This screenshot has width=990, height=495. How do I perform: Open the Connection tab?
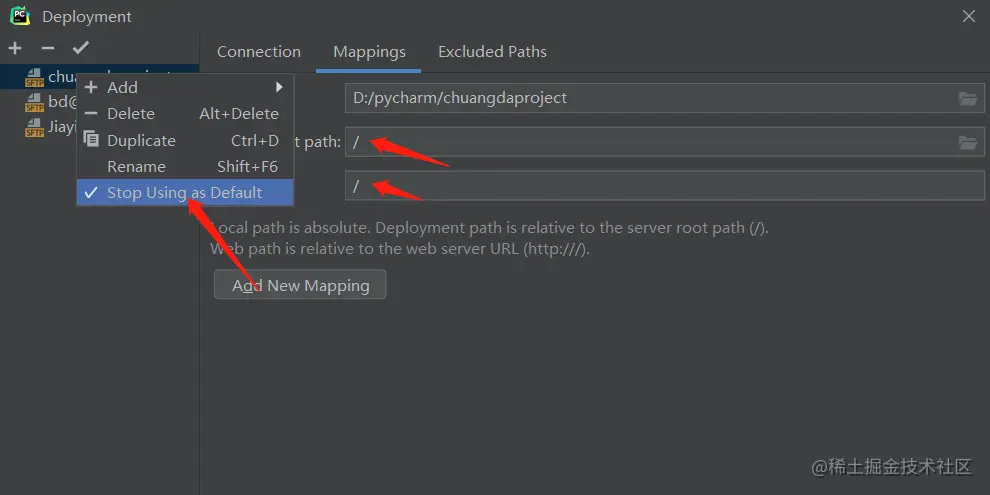coord(259,52)
